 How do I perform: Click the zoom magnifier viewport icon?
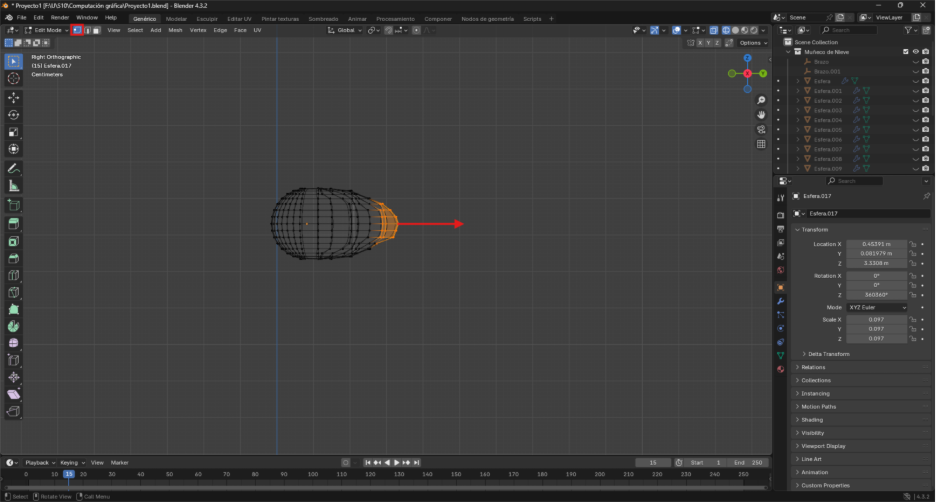[761, 98]
